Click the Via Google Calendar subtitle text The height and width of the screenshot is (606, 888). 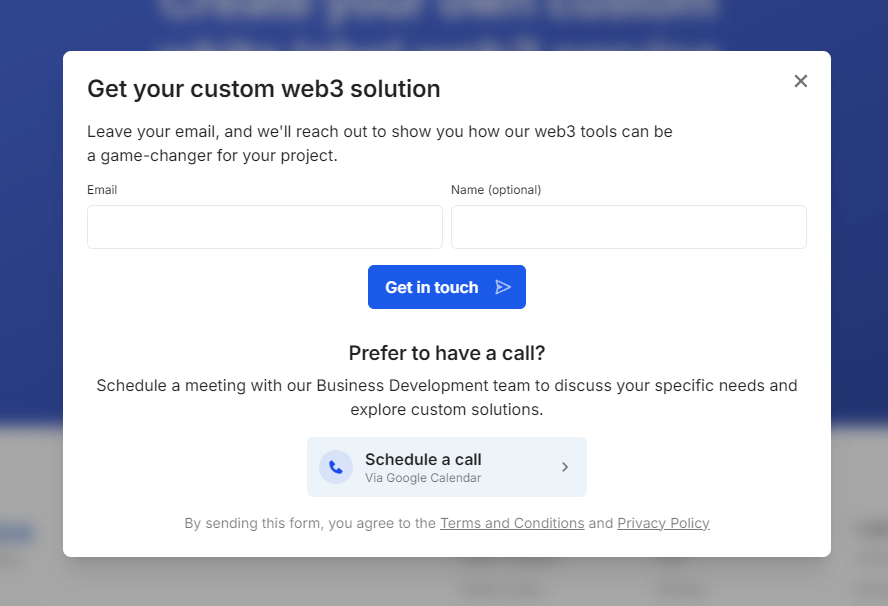[422, 478]
